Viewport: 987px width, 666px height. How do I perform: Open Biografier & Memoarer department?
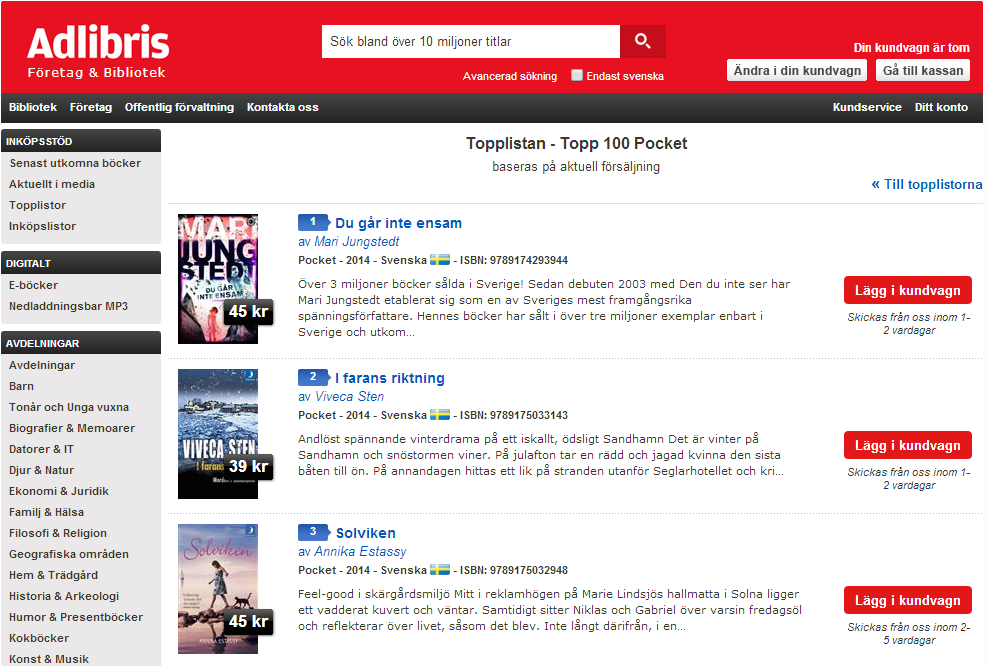coord(72,427)
